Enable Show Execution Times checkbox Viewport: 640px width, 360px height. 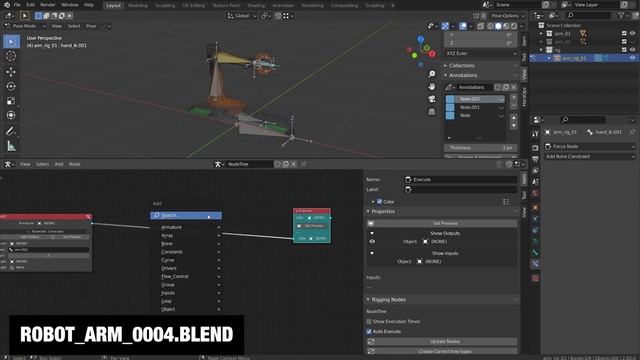[369, 322]
